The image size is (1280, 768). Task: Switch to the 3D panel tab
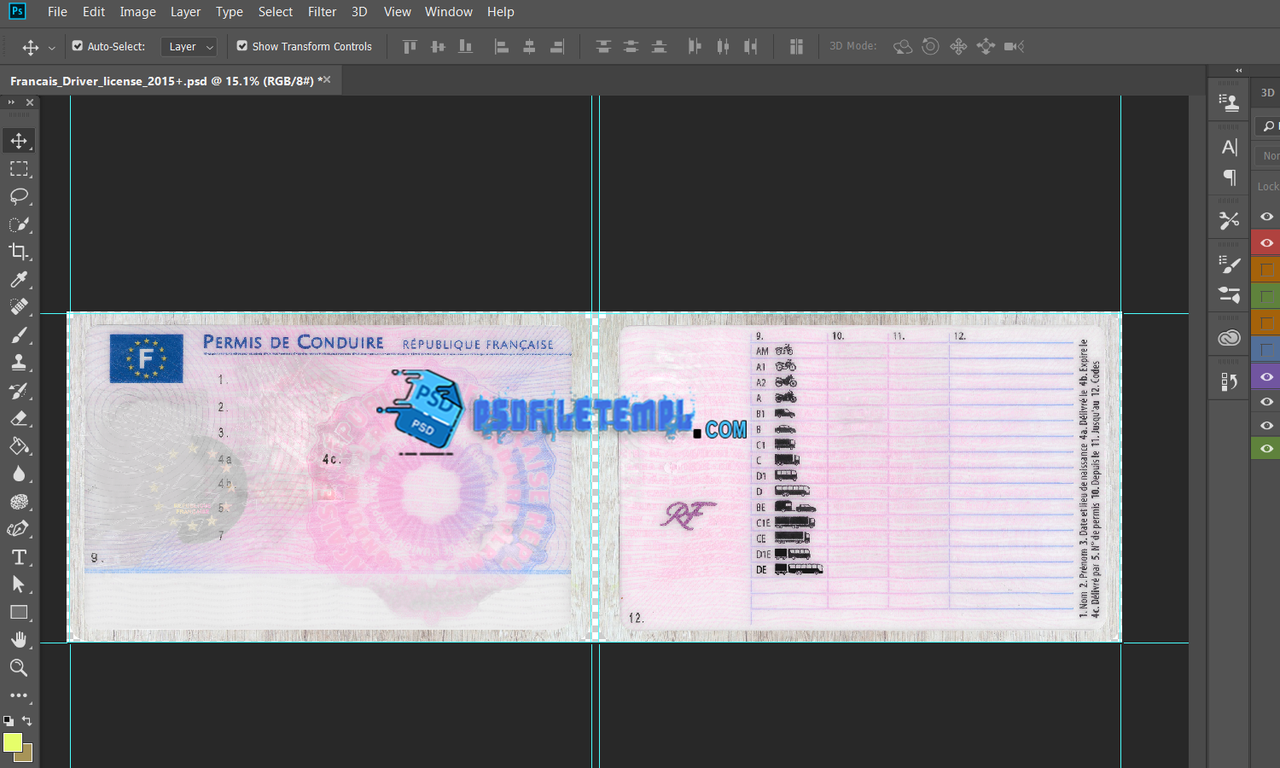(1268, 92)
